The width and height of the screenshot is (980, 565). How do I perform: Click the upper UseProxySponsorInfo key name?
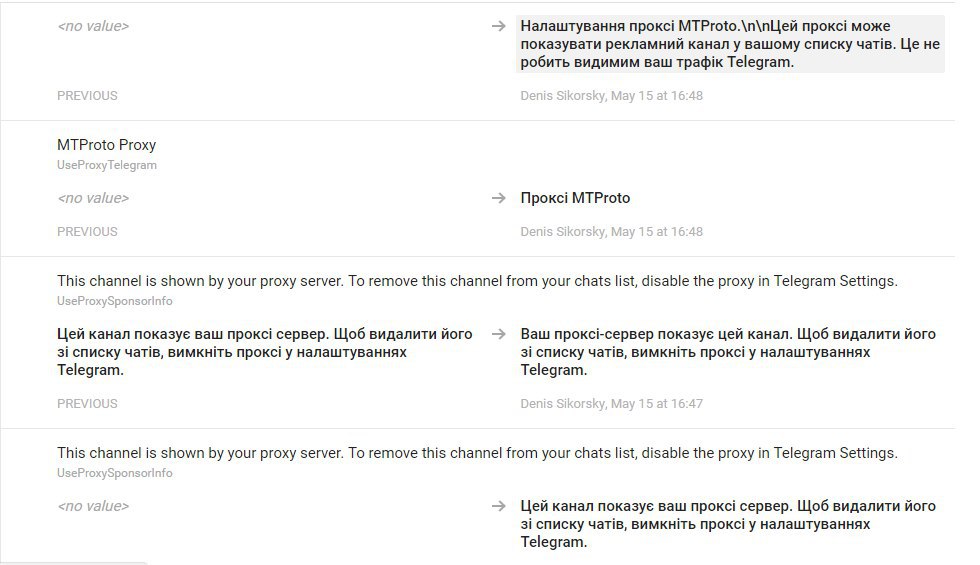[x=115, y=301]
